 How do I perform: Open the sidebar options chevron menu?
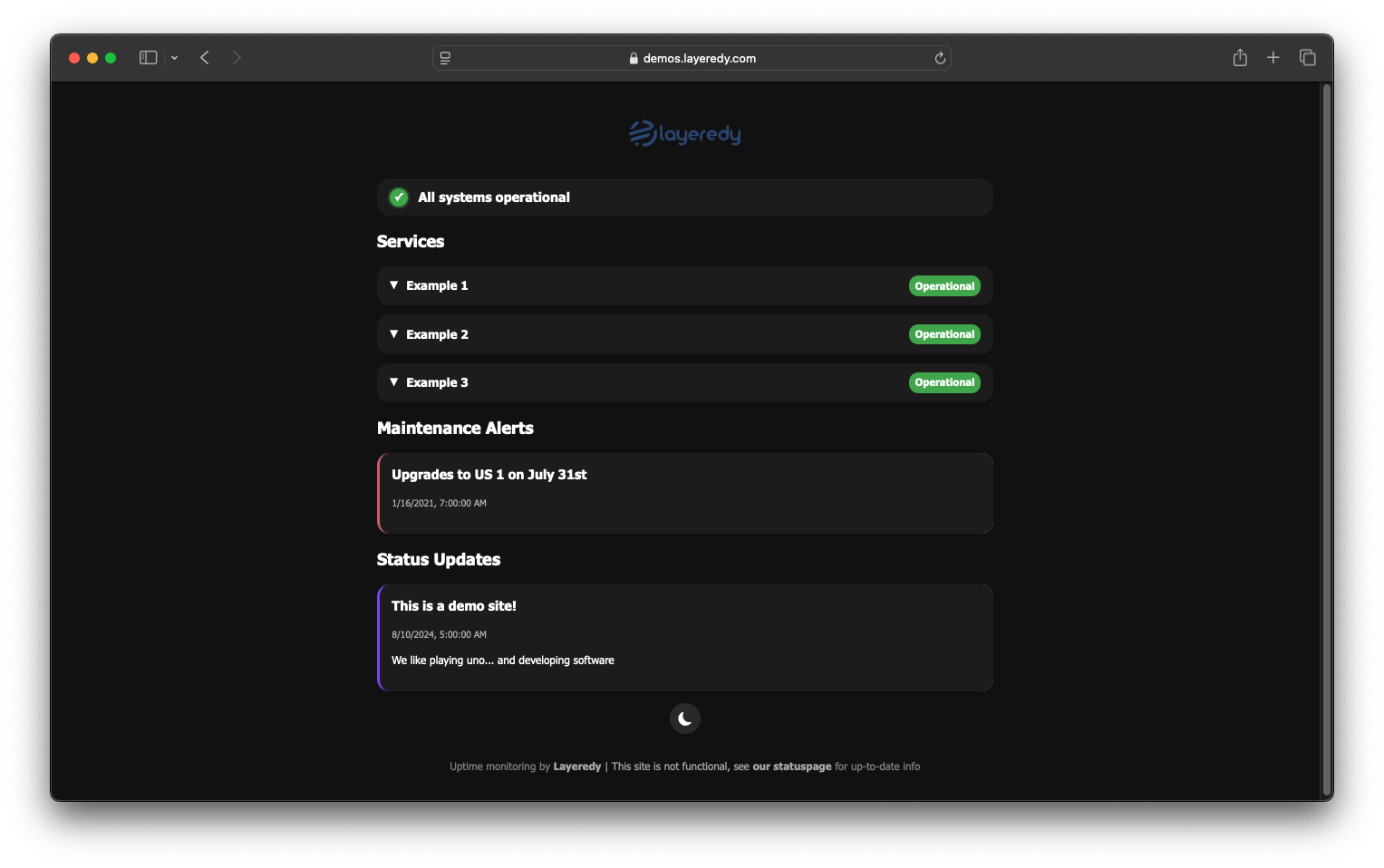coord(174,58)
